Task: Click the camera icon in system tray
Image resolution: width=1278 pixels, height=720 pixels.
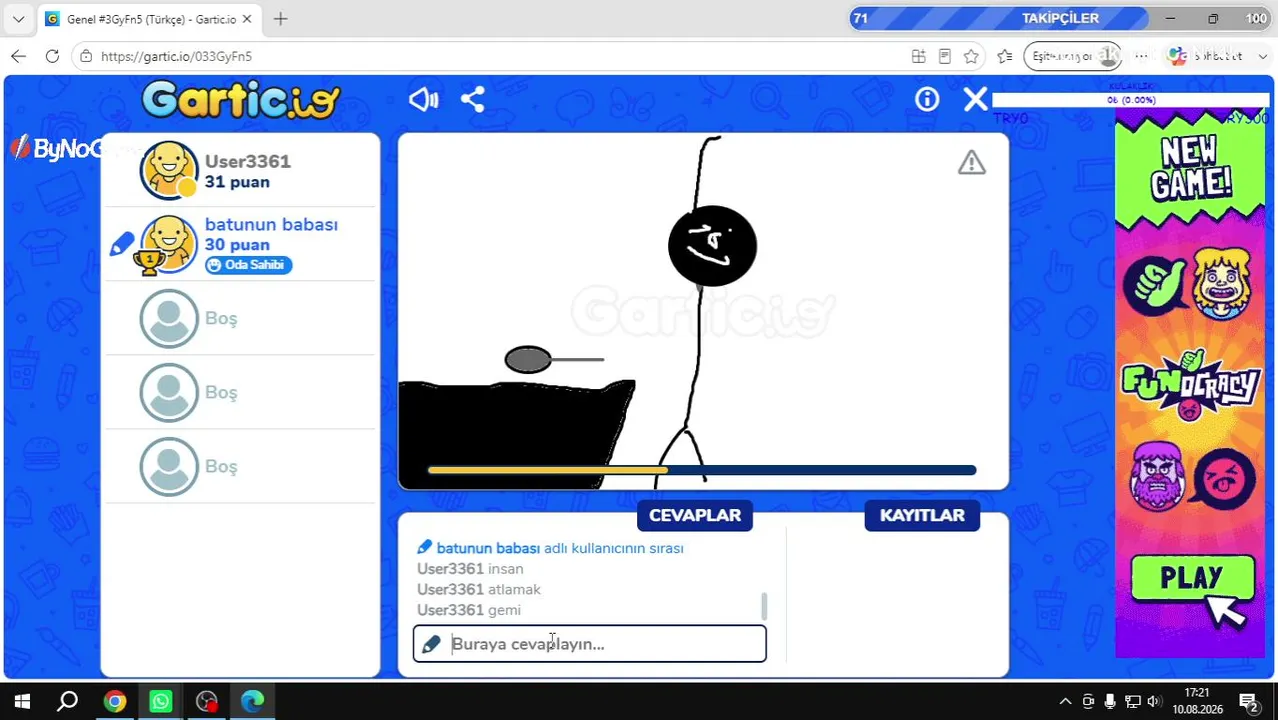Action: (x=1088, y=702)
